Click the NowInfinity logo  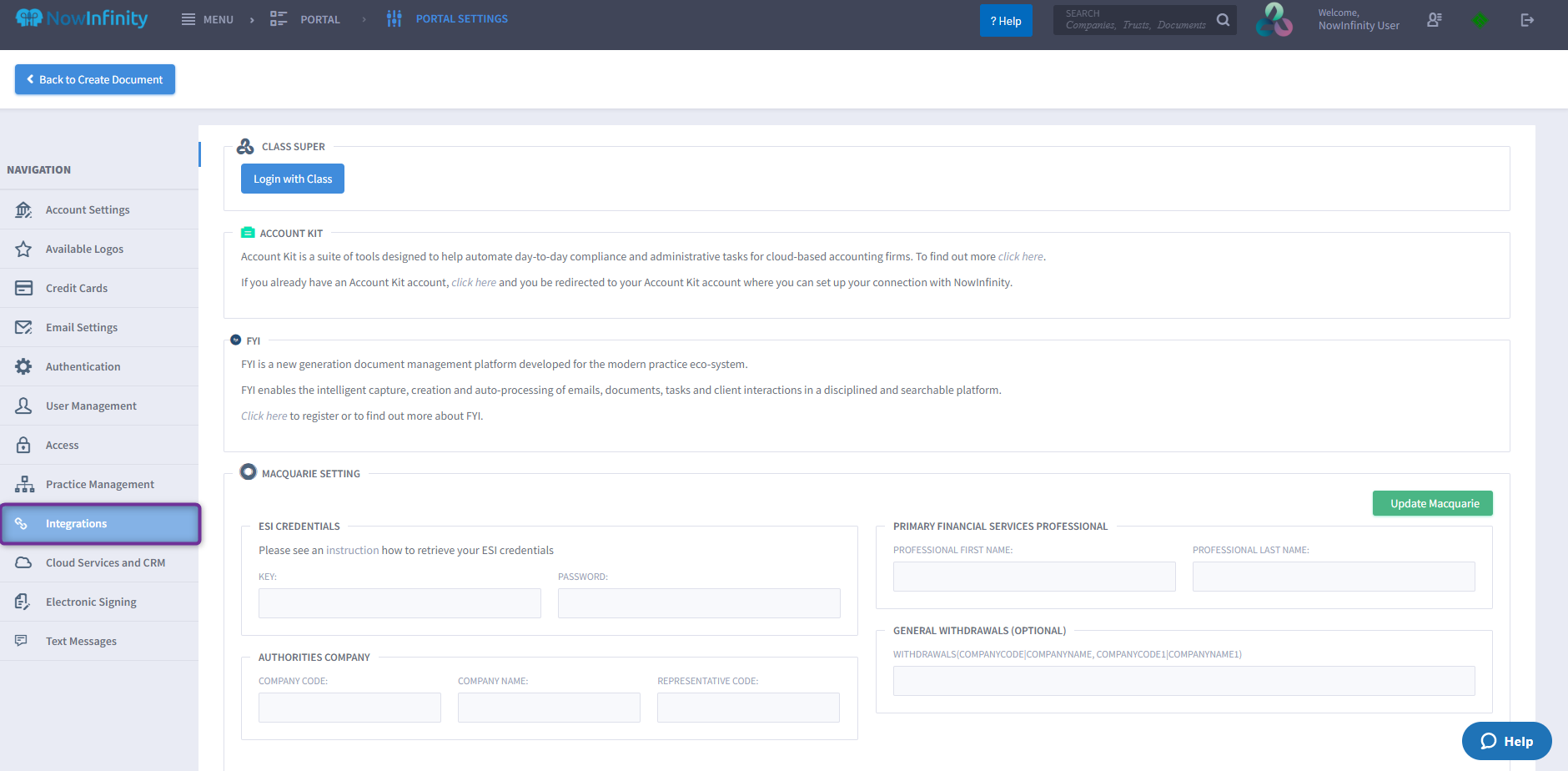coord(82,18)
